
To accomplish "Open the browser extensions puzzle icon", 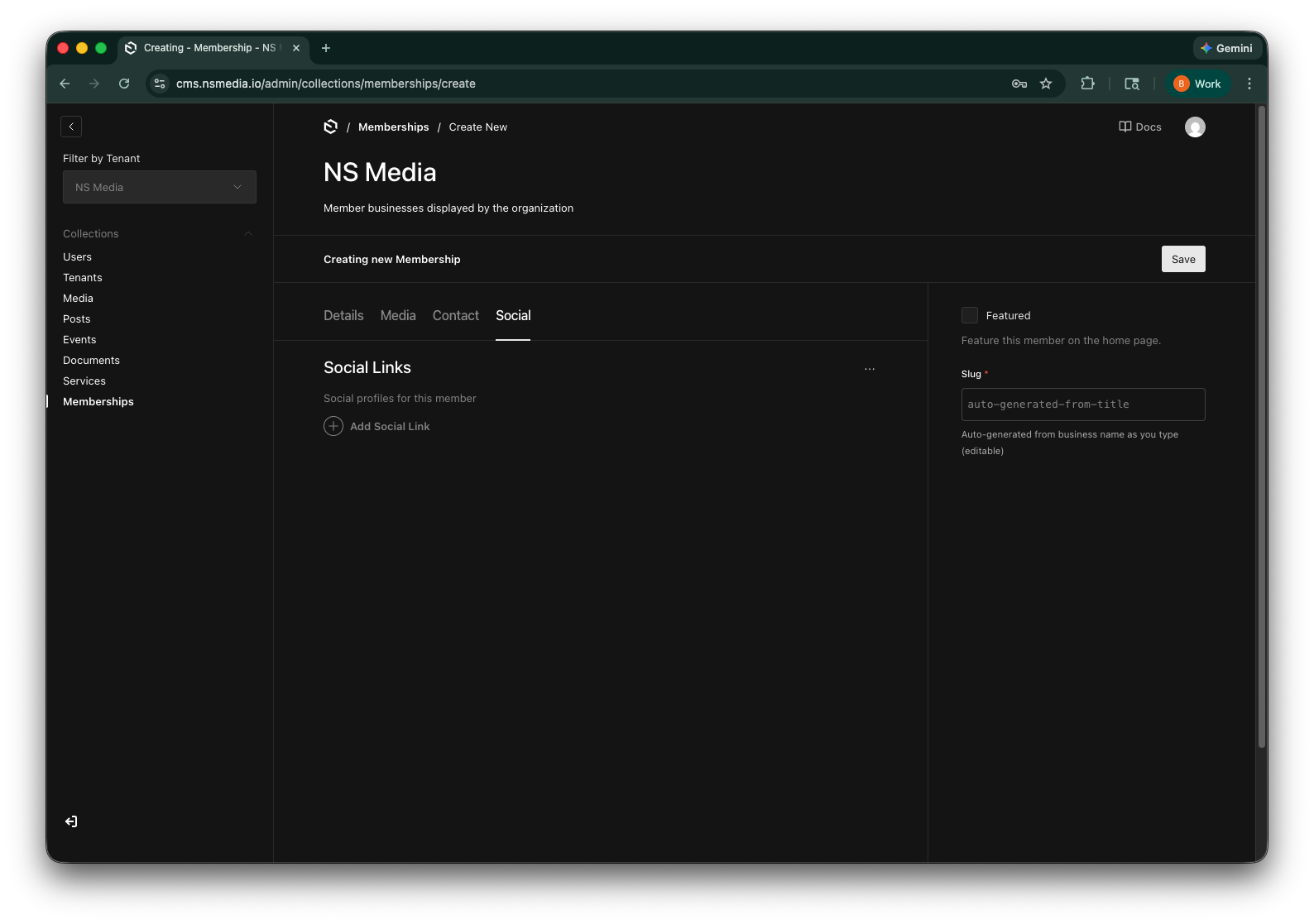I will tap(1088, 84).
